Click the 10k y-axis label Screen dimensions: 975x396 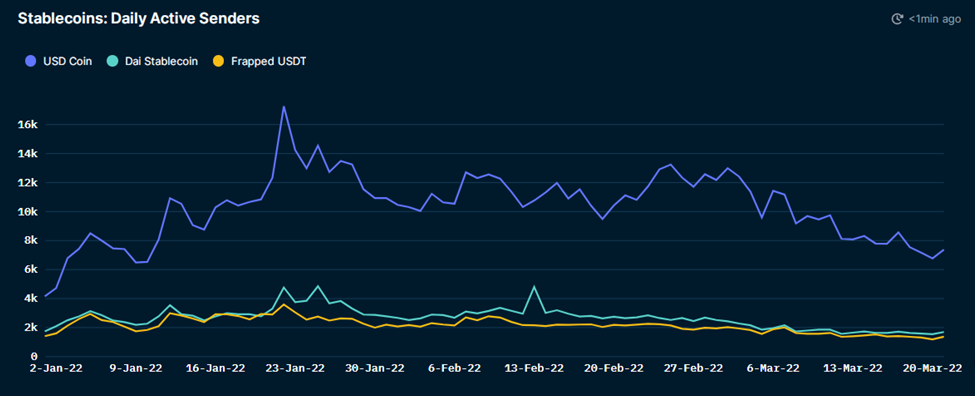[x=29, y=211]
